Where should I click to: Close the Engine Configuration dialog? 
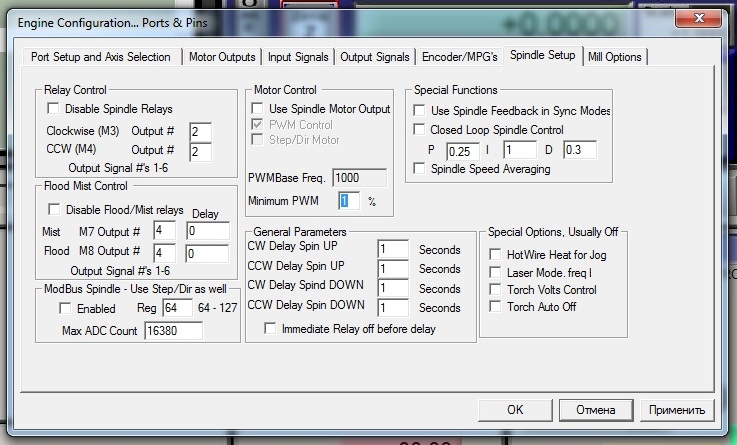(698, 18)
